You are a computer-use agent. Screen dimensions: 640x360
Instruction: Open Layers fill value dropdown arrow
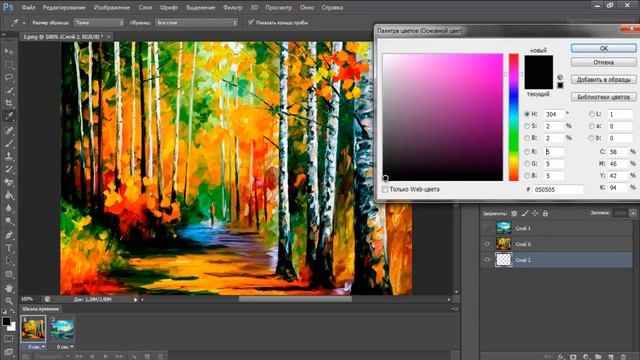[633, 213]
